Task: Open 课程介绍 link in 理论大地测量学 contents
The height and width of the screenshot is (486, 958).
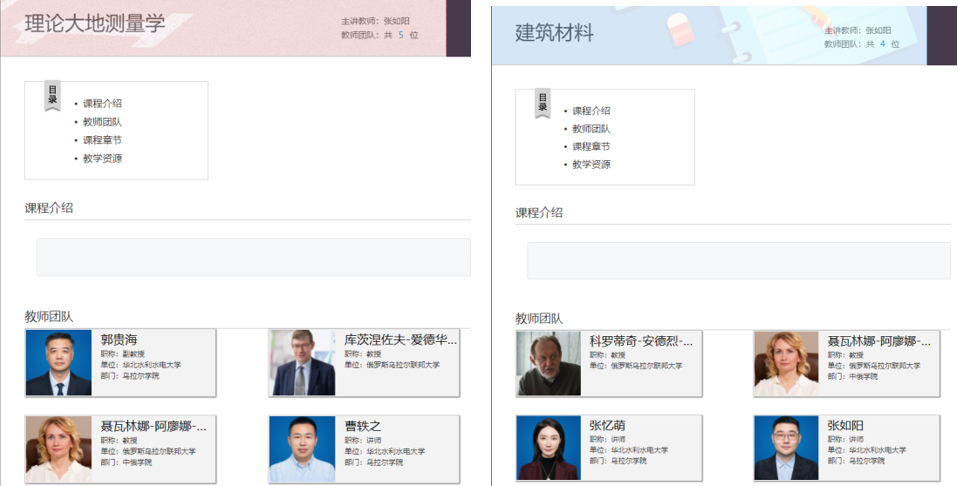Action: pyautogui.click(x=102, y=103)
